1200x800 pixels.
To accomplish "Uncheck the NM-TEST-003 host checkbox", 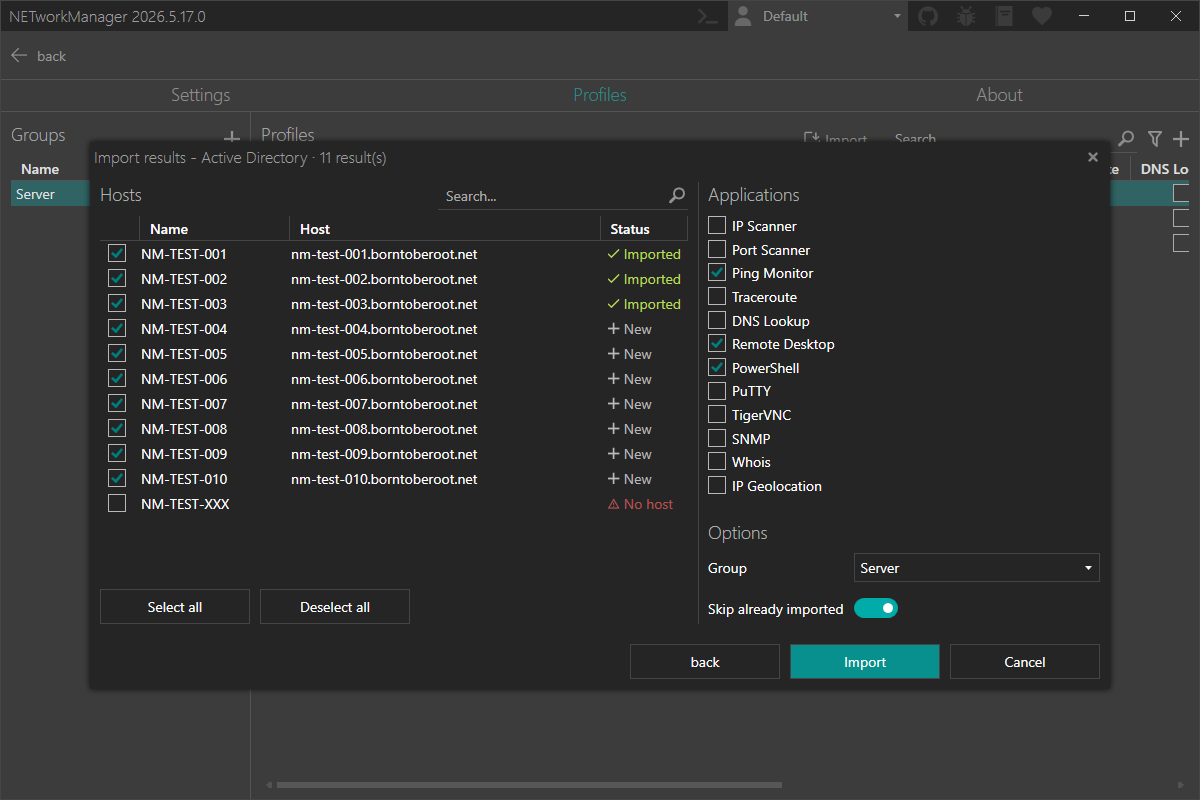I will 117,304.
